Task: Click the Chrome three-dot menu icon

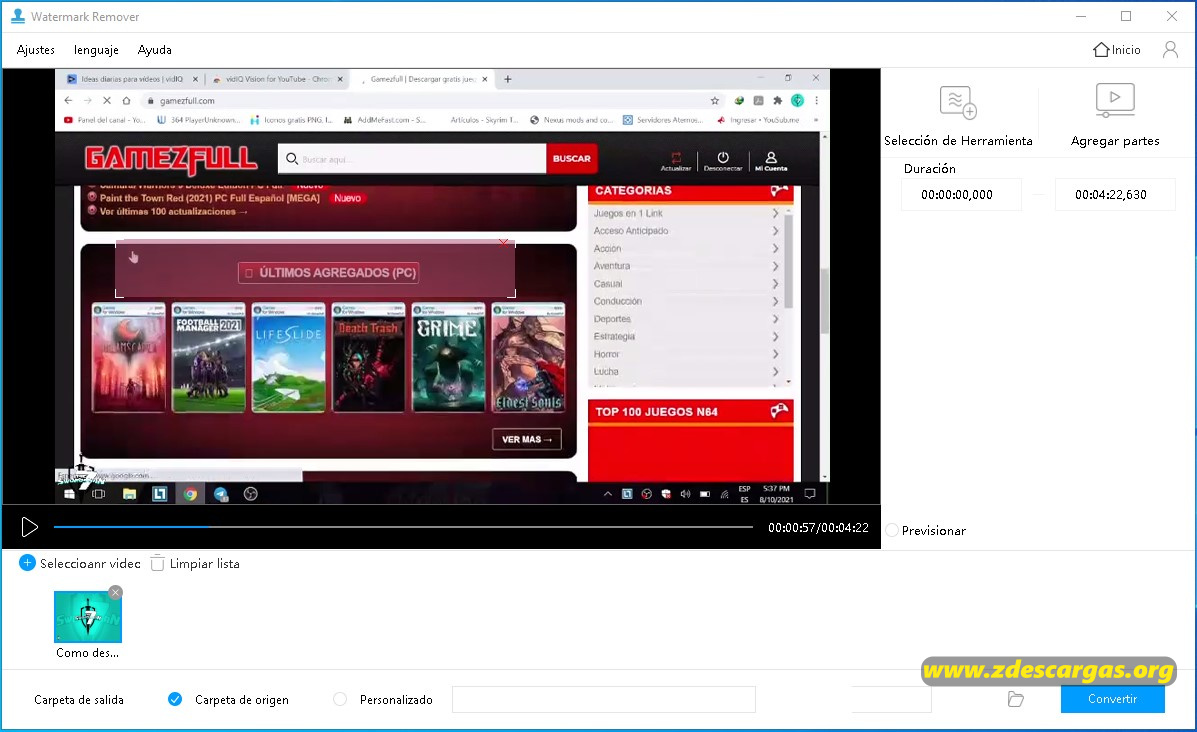Action: (x=816, y=100)
